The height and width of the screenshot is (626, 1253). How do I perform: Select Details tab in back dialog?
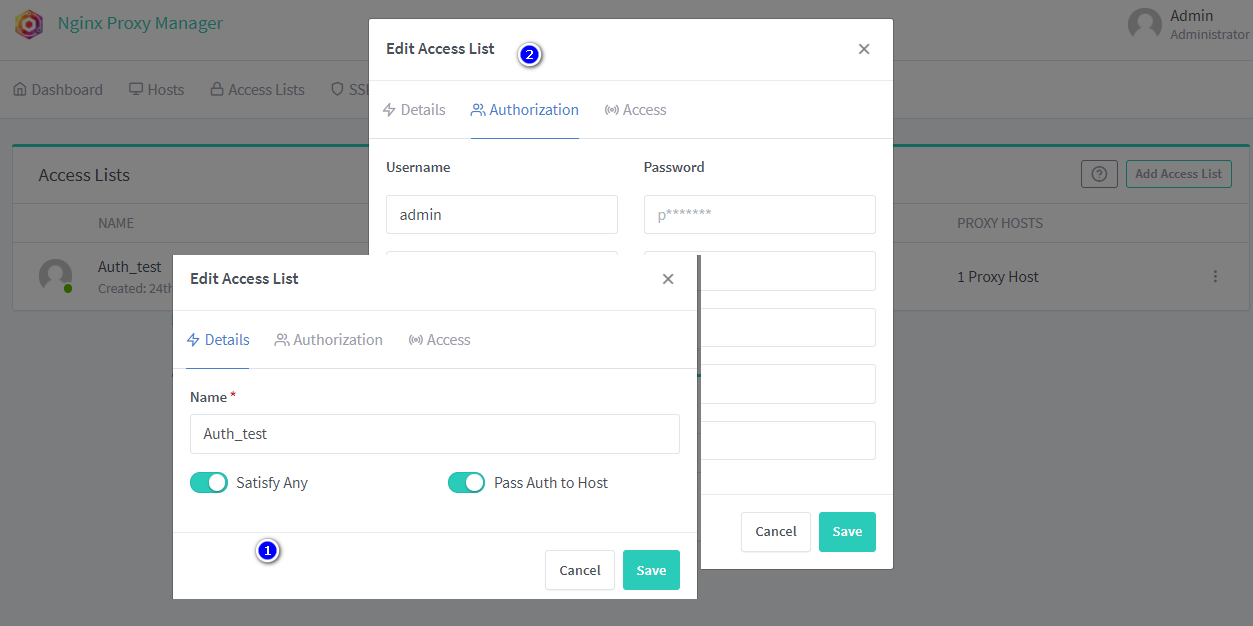pos(414,110)
